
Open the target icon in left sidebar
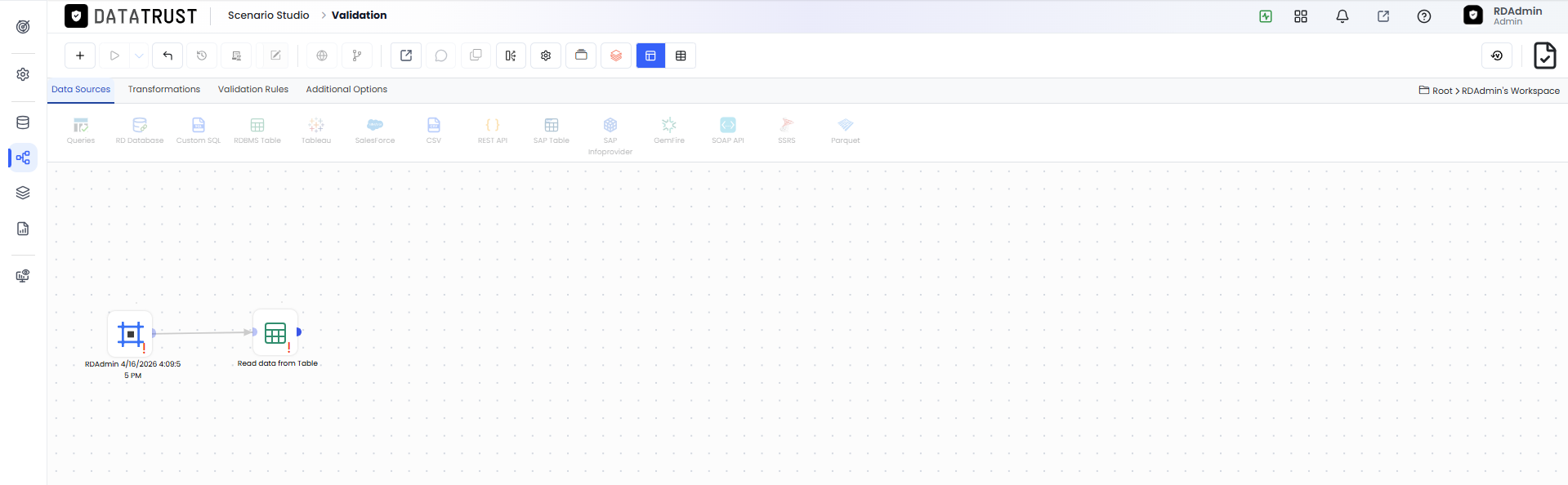click(x=23, y=27)
